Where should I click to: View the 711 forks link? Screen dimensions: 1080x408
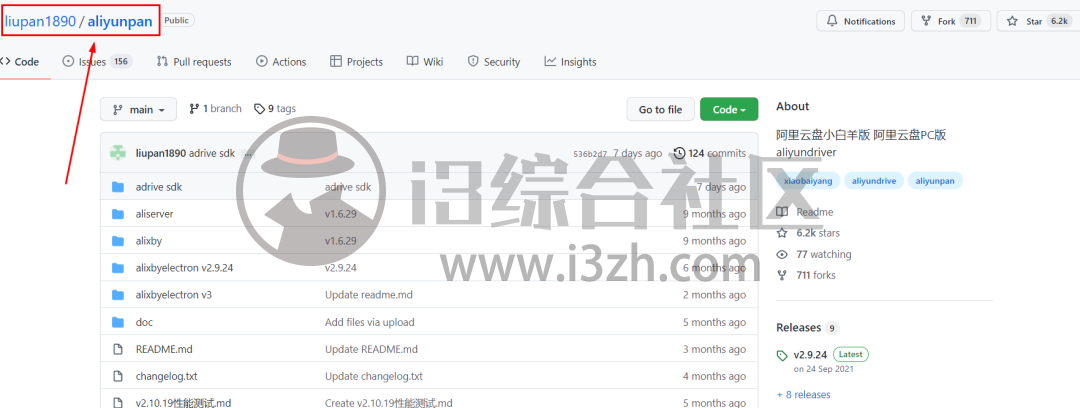[807, 275]
